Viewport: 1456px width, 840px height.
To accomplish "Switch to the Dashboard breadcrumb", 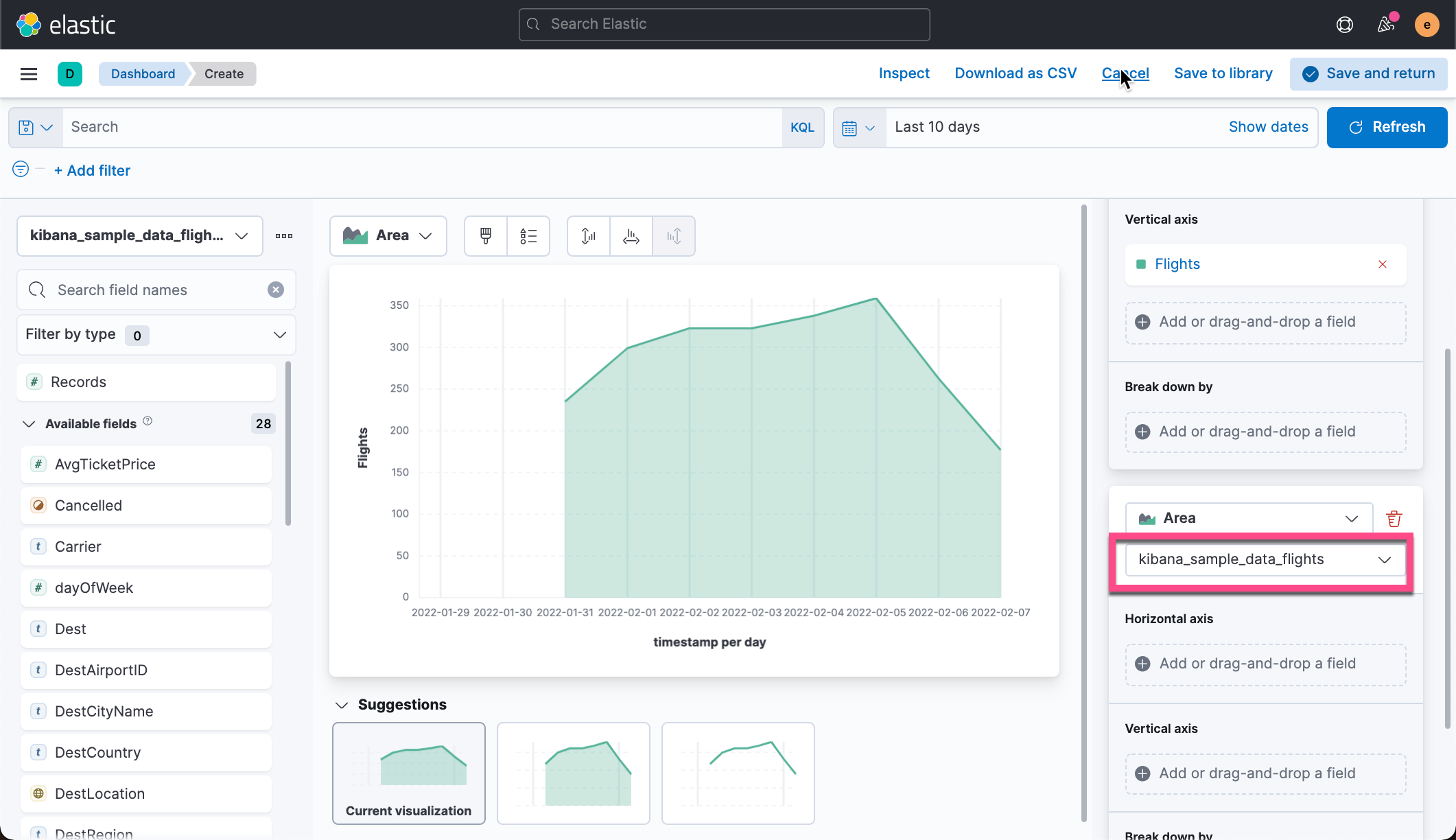I will point(143,73).
